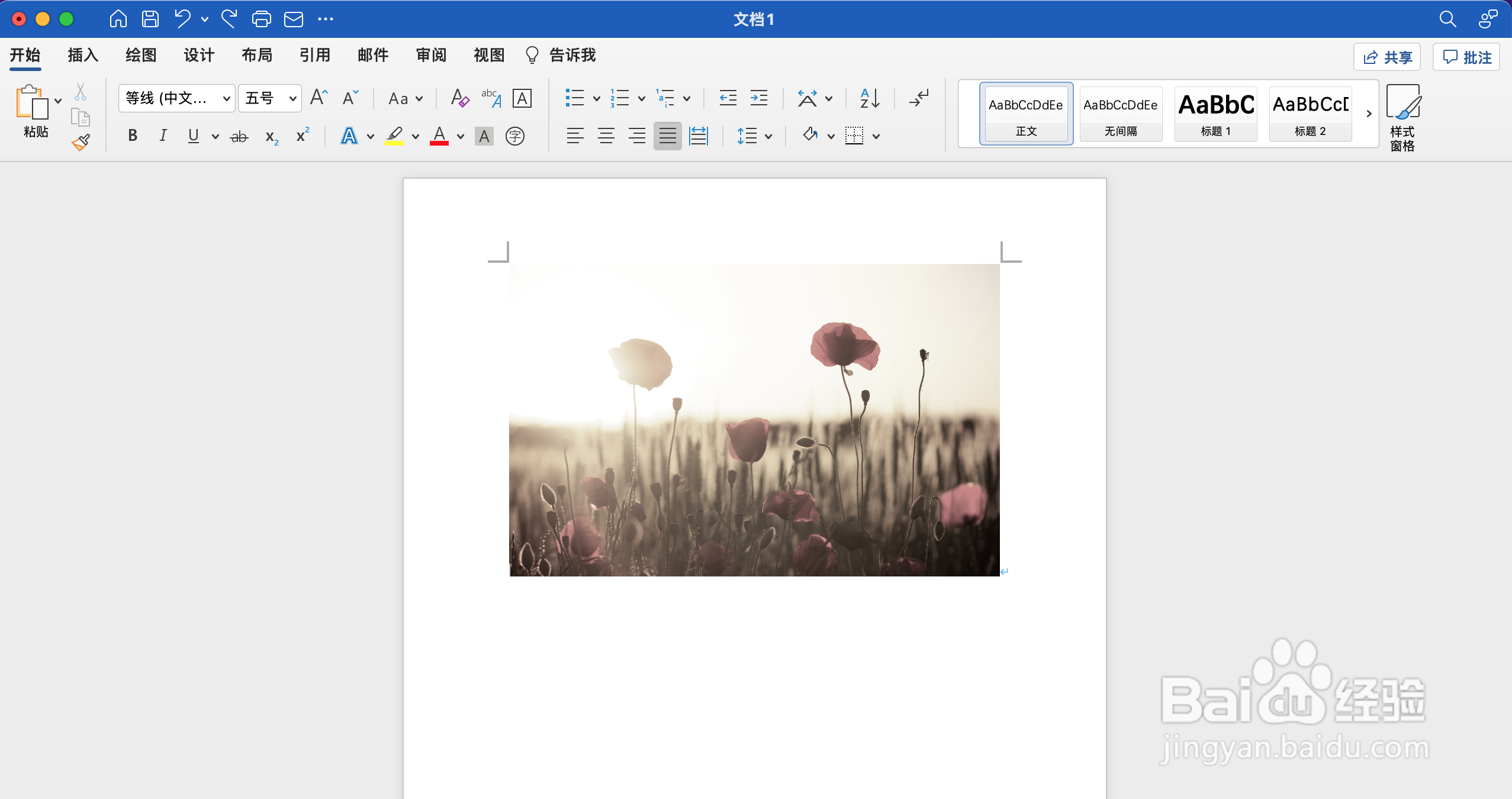Image resolution: width=1512 pixels, height=799 pixels.
Task: Apply the 无间隔 style
Action: coord(1121,114)
